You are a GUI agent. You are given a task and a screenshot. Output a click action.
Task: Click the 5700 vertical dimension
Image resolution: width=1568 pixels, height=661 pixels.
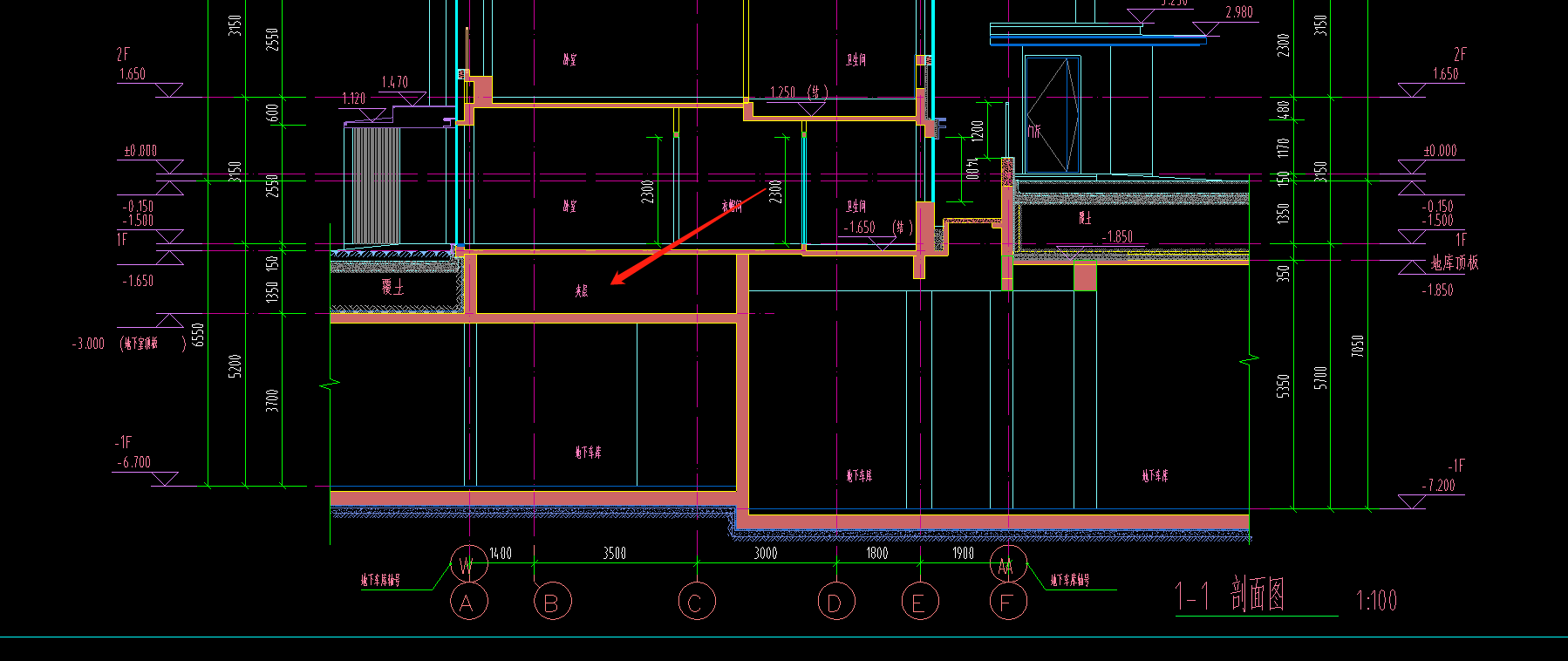point(1320,378)
